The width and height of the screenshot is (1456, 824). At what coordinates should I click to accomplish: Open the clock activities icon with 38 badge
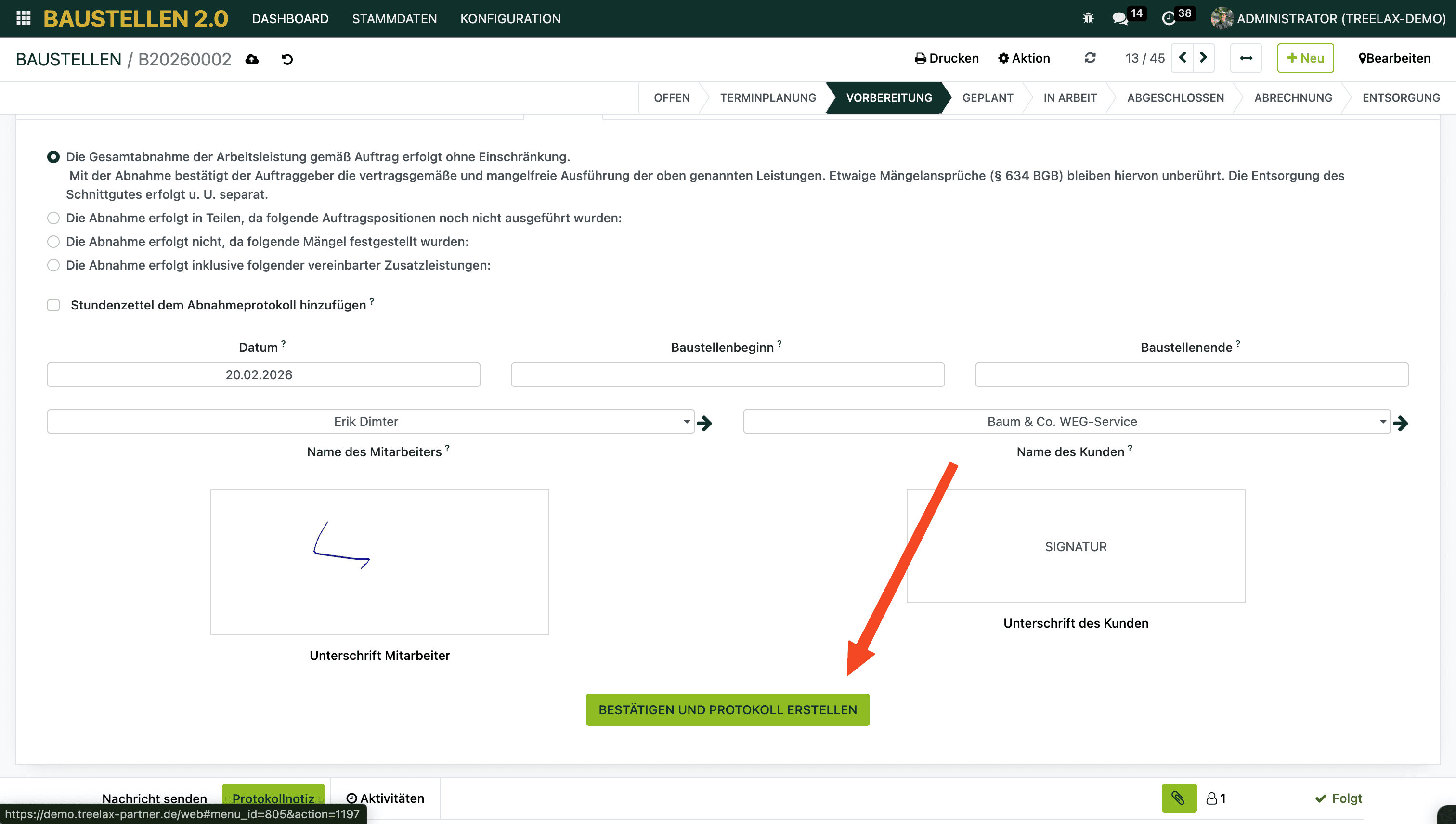pos(1169,18)
